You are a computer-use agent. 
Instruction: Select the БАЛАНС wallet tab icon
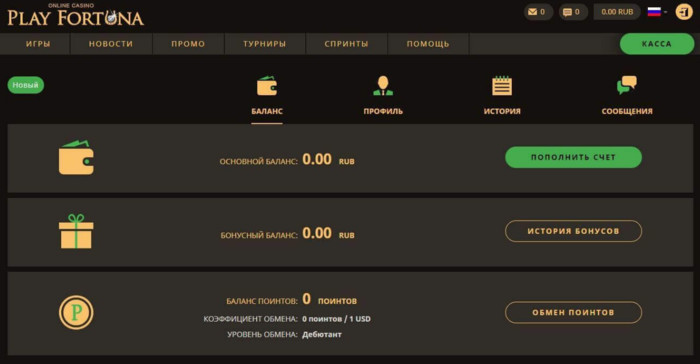click(267, 86)
